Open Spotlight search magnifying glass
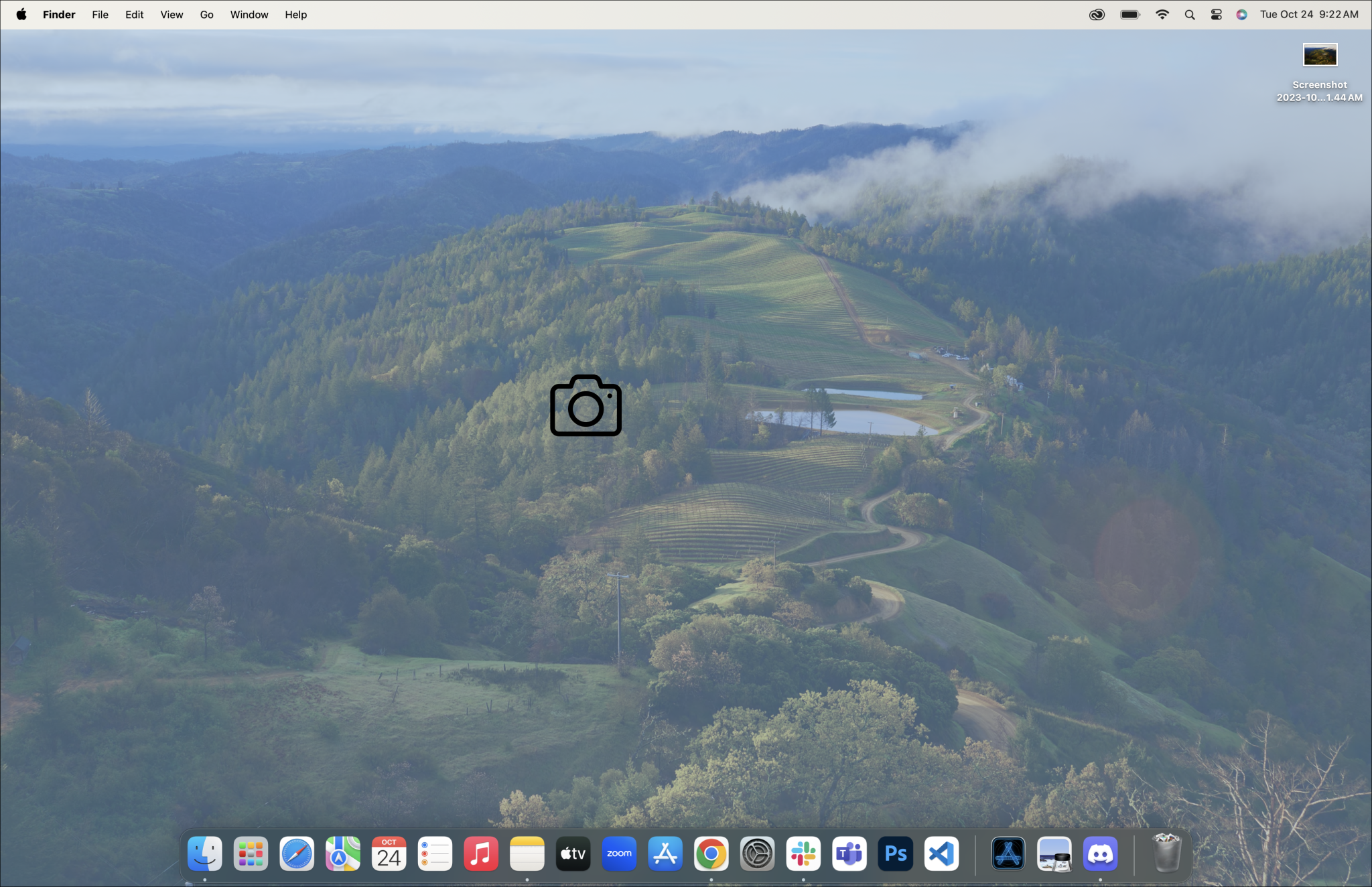 coord(1190,15)
